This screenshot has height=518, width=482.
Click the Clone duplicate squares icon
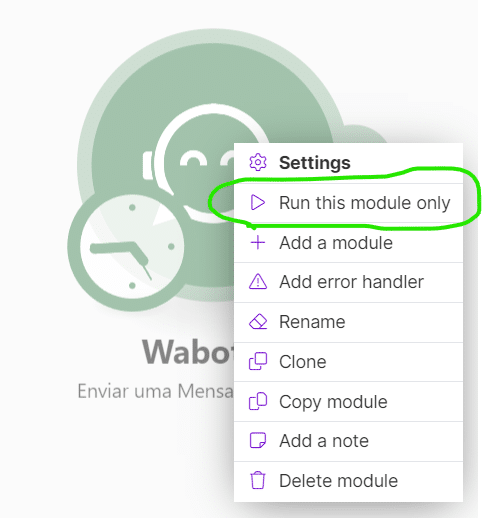coord(258,361)
